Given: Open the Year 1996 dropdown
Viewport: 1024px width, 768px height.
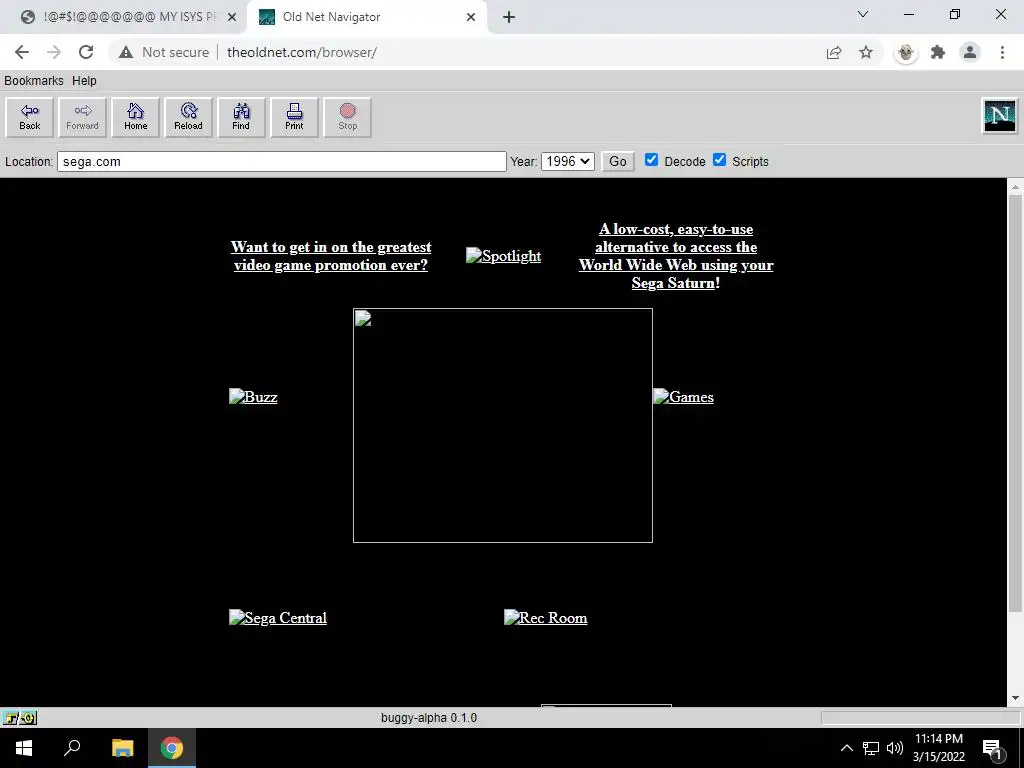Looking at the screenshot, I should coord(568,161).
